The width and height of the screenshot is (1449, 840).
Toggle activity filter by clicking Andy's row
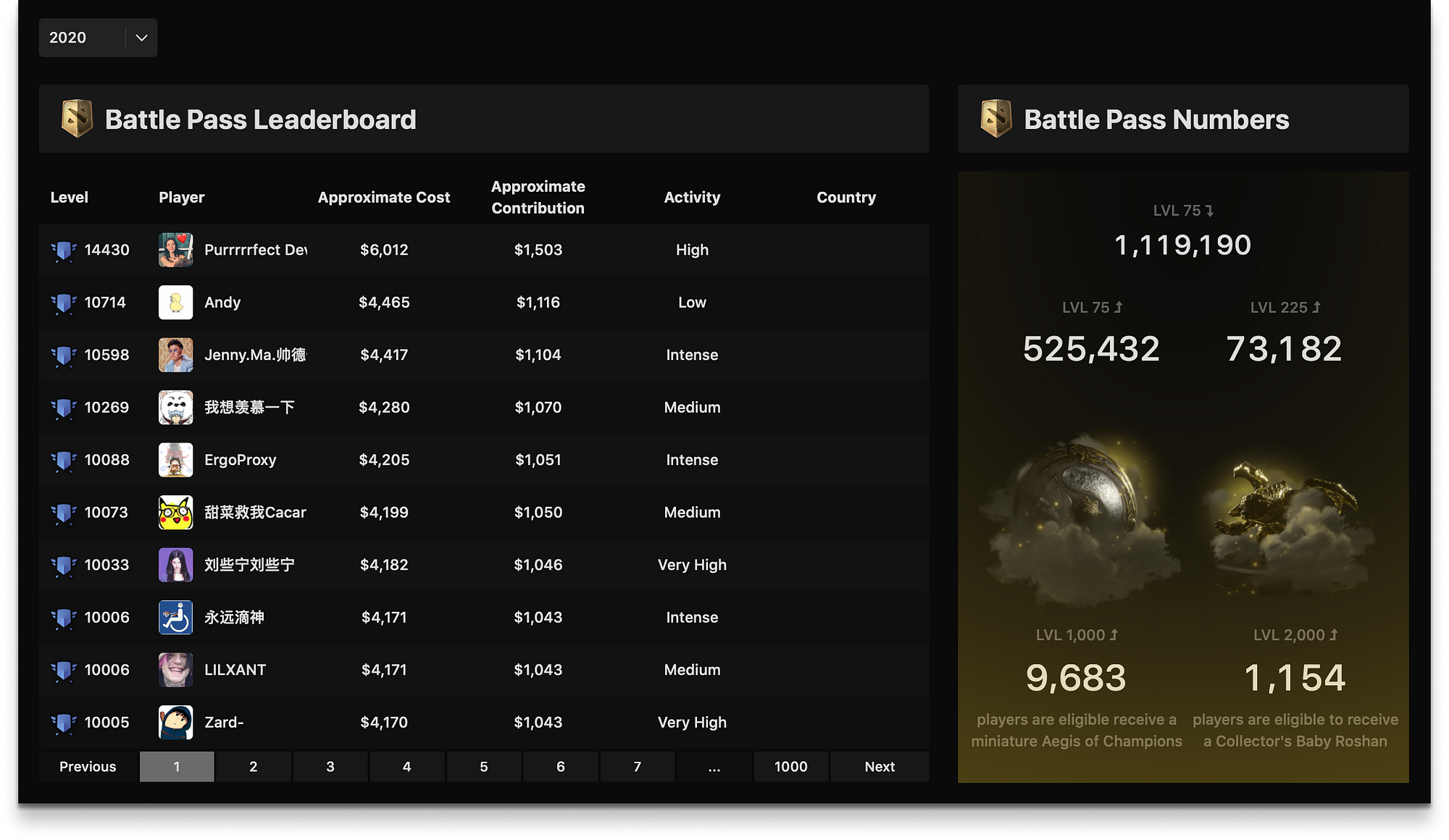click(x=692, y=302)
